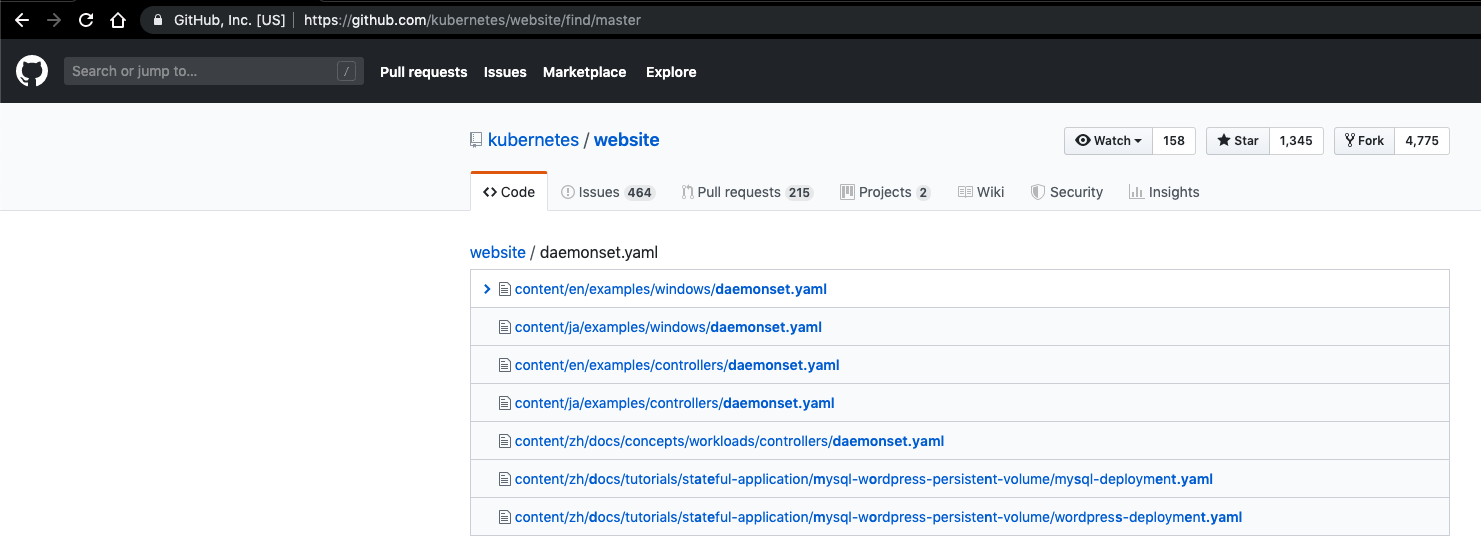Click the Explore navigation link
1481x555 pixels.
(x=671, y=72)
